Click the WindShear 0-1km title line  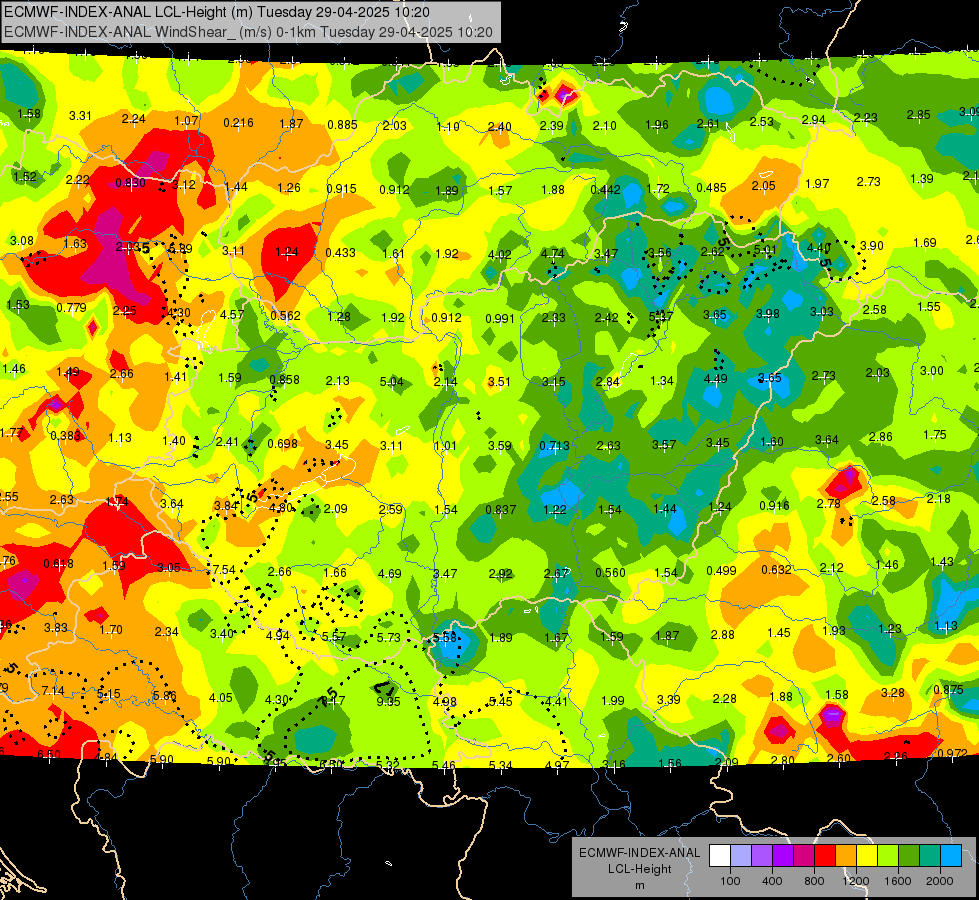(x=248, y=31)
